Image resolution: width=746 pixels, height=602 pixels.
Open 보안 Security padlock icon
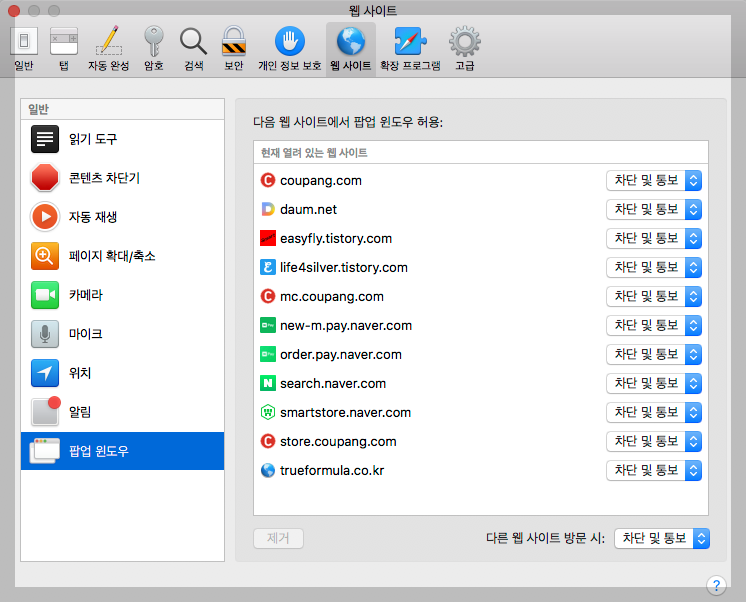pyautogui.click(x=234, y=41)
